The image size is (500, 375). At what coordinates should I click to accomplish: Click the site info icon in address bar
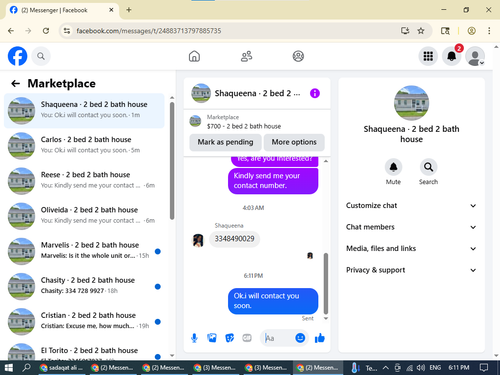pyautogui.click(x=67, y=31)
